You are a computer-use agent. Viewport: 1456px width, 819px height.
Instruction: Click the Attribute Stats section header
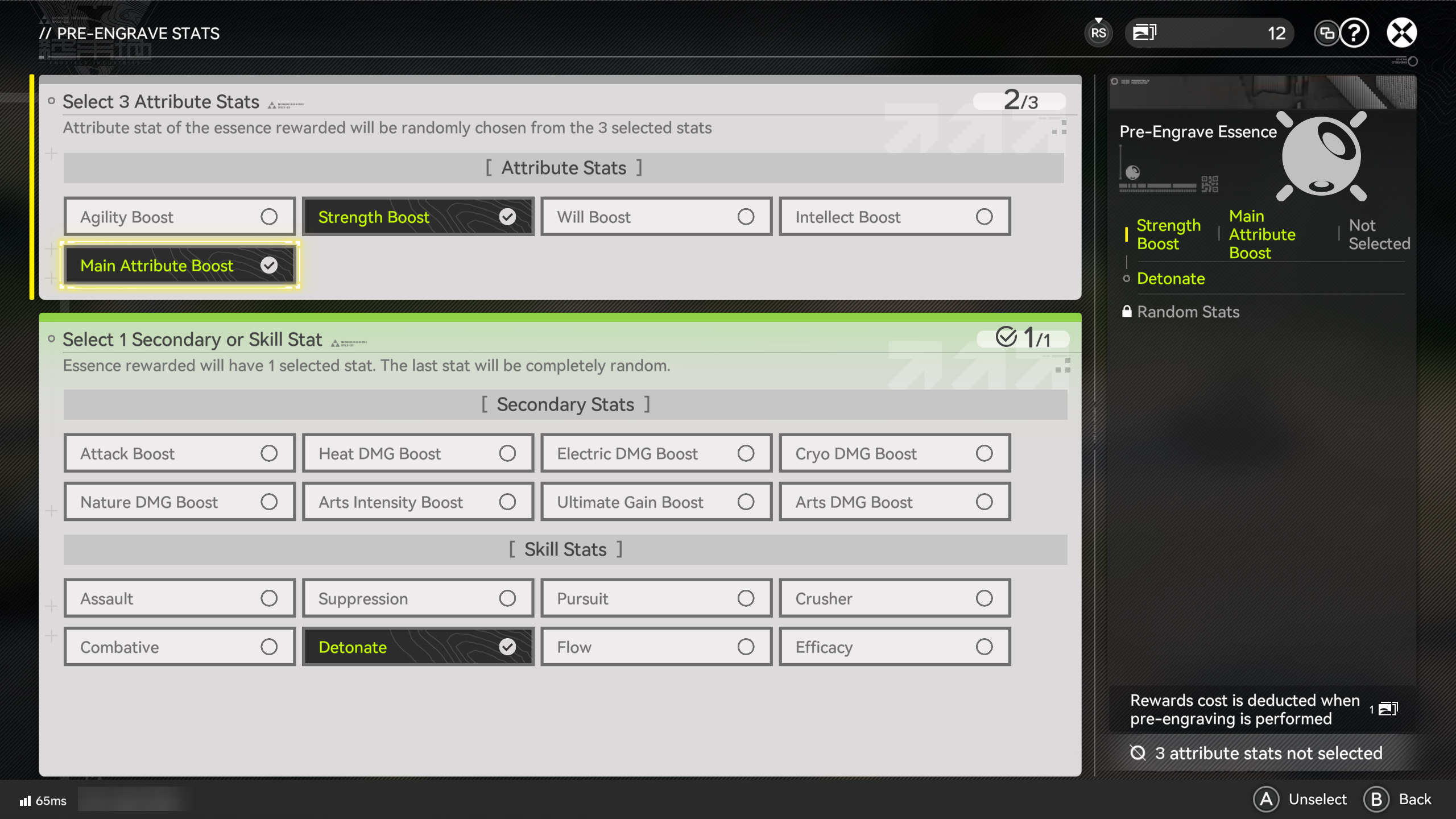point(564,168)
